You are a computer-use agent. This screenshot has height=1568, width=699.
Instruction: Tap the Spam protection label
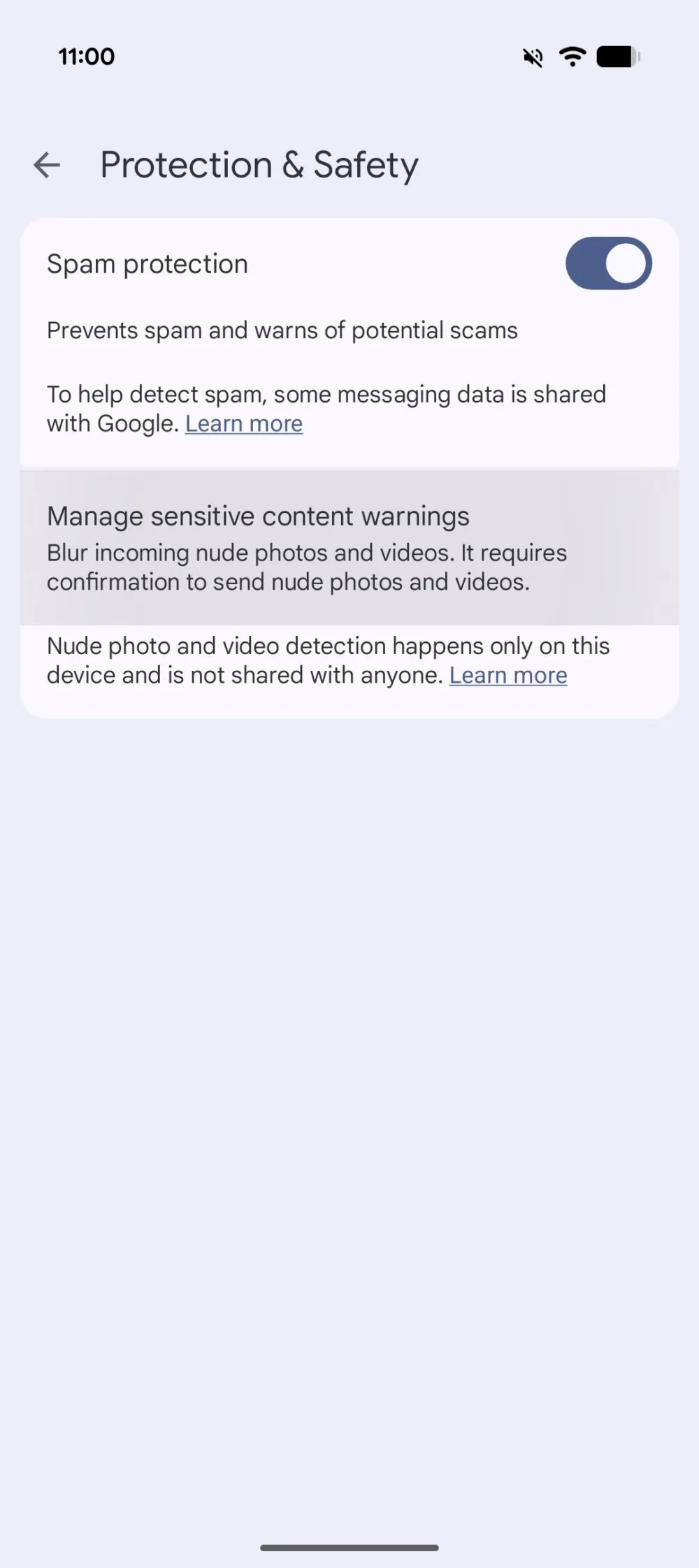click(x=147, y=264)
